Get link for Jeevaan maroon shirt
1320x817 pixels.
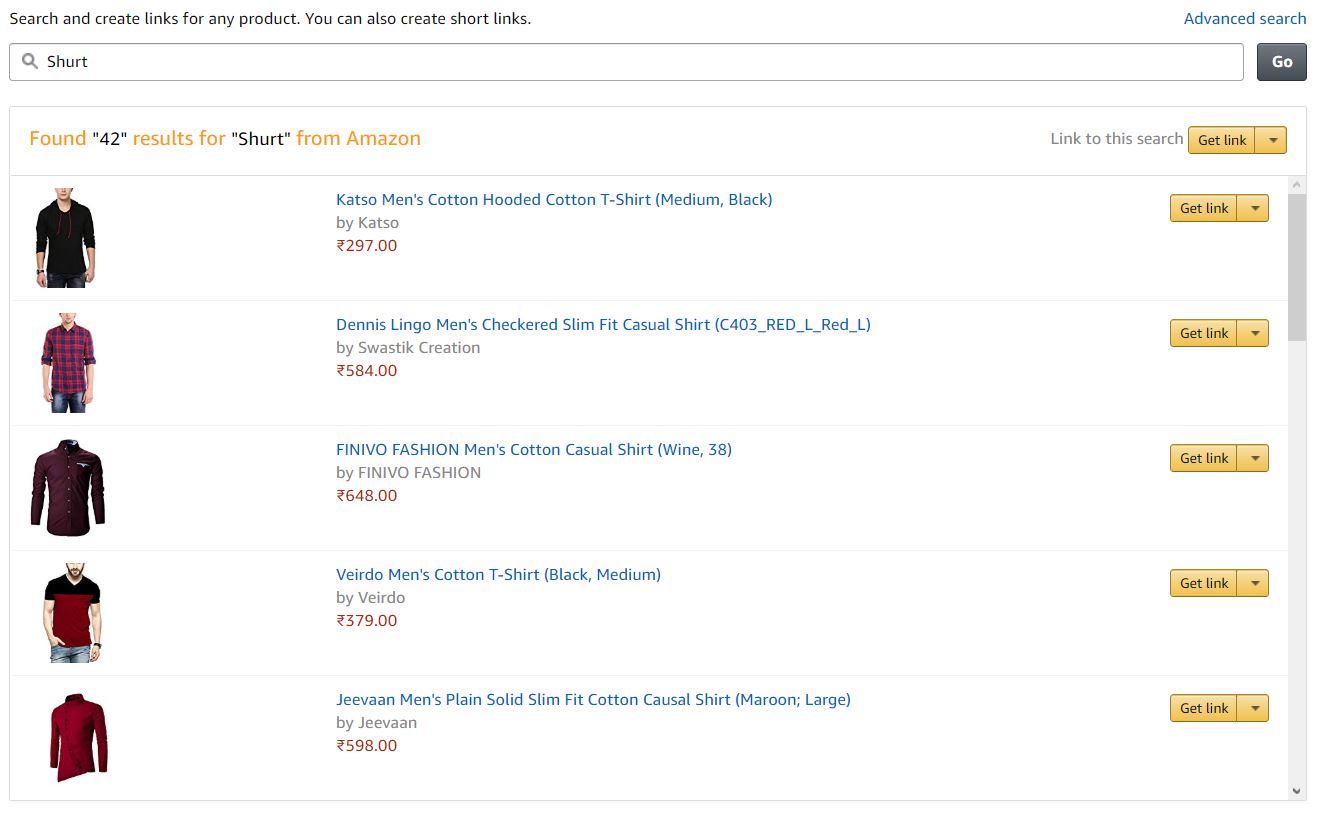[1204, 708]
